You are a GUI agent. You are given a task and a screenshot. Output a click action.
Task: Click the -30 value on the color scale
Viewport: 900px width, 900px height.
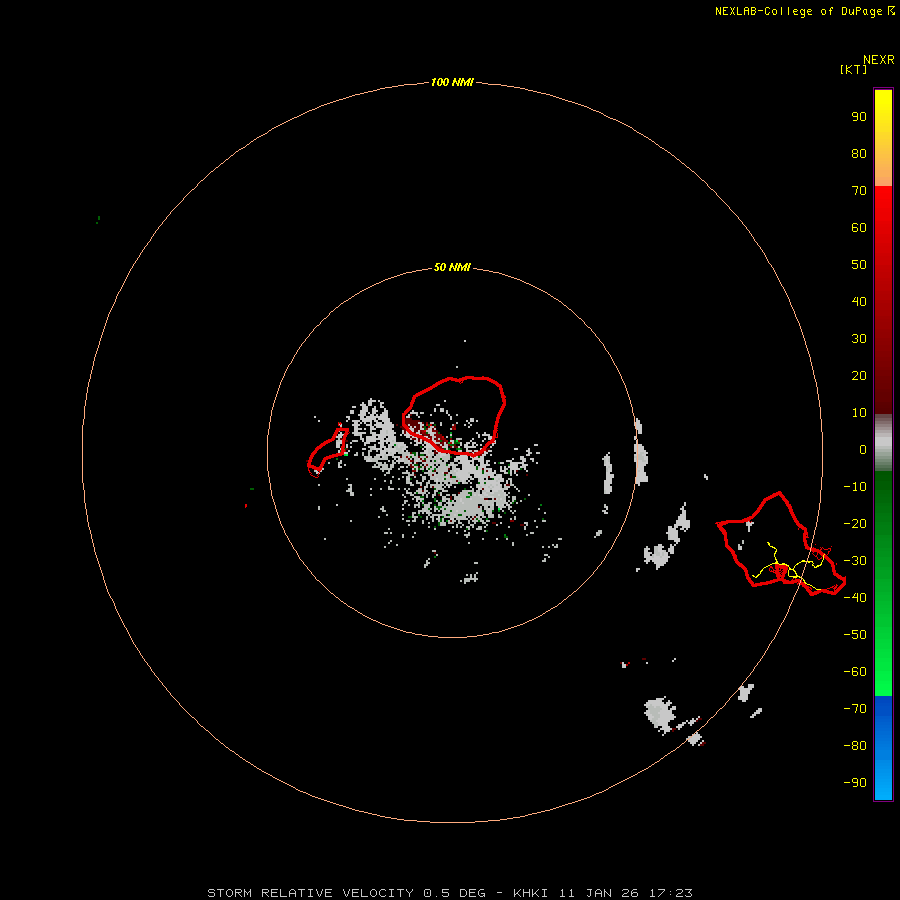[855, 561]
